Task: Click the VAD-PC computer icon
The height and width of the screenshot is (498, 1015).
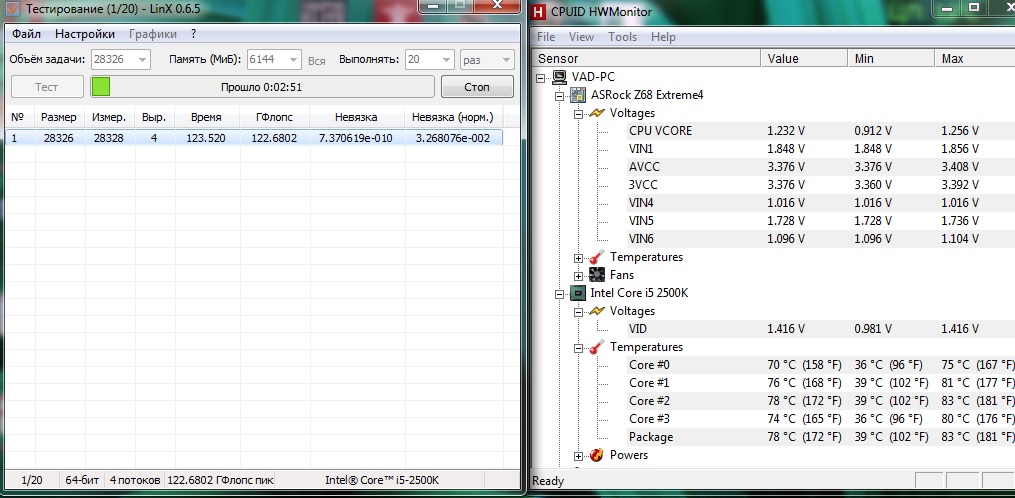Action: coord(559,77)
